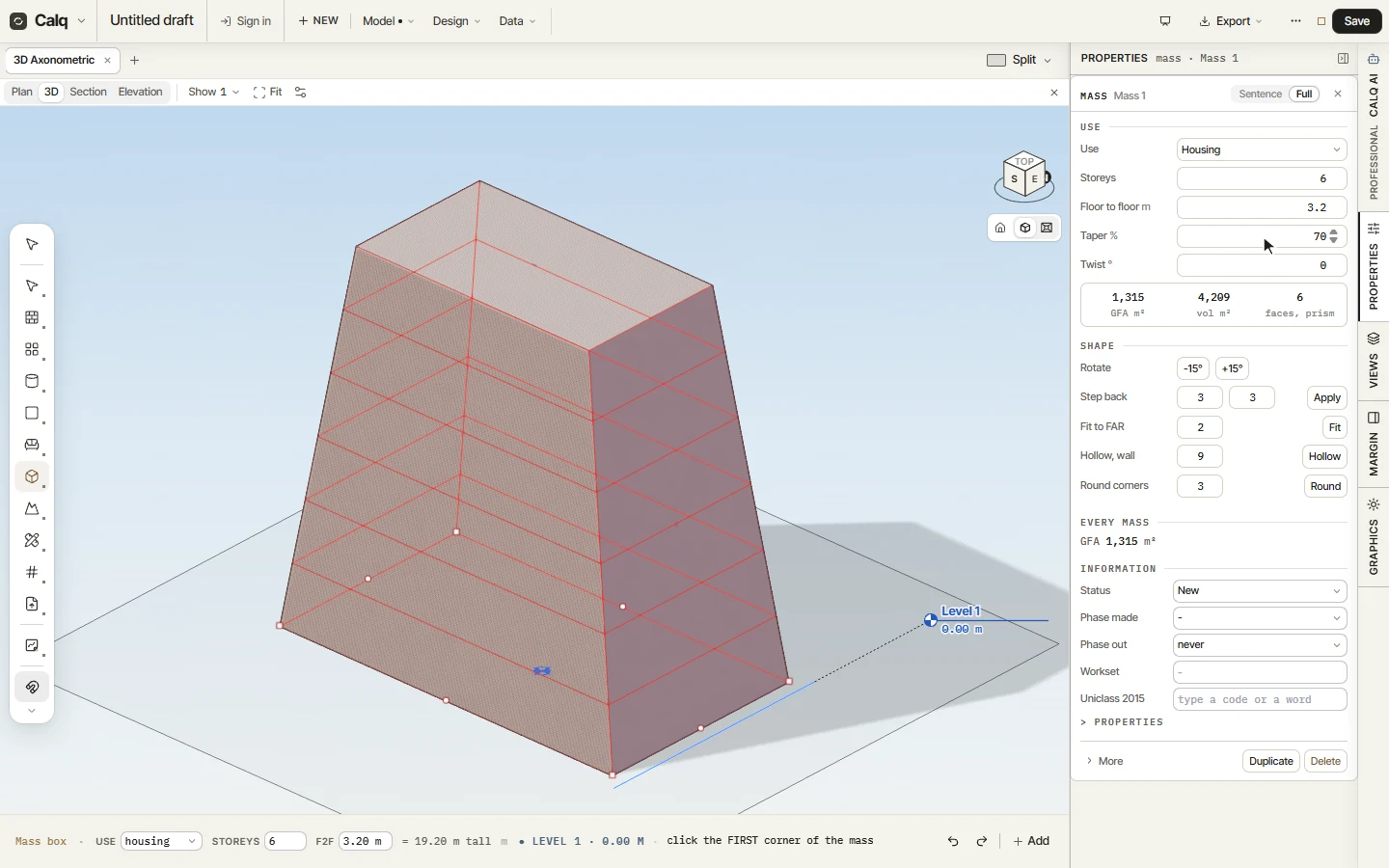Open the Data menu
Image resolution: width=1389 pixels, height=868 pixels.
point(518,21)
